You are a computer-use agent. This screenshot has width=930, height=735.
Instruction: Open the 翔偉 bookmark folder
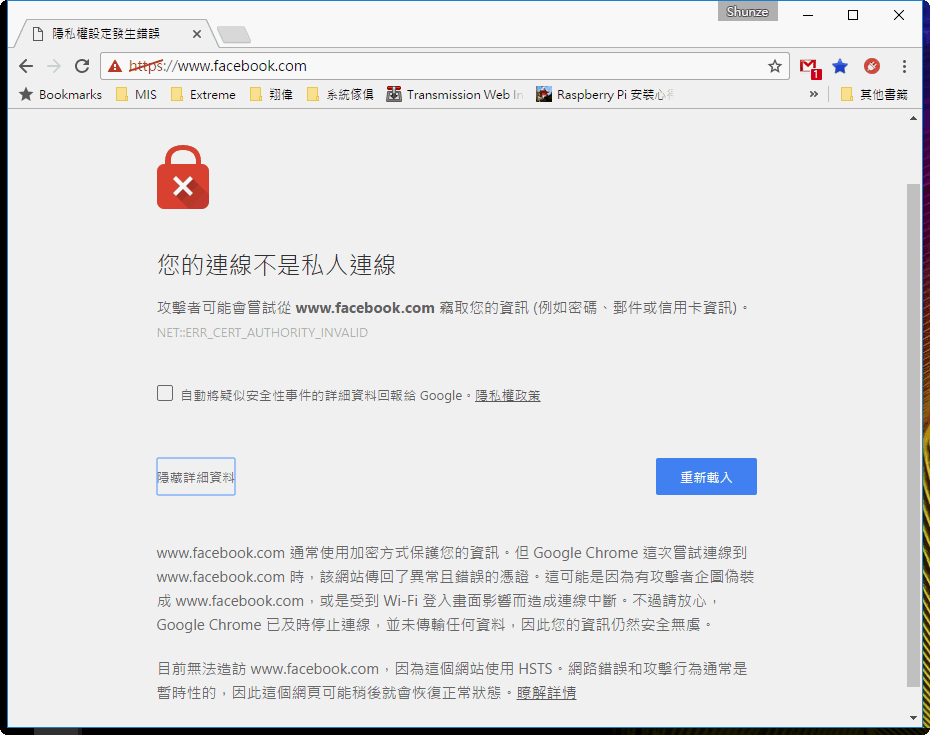click(x=272, y=94)
